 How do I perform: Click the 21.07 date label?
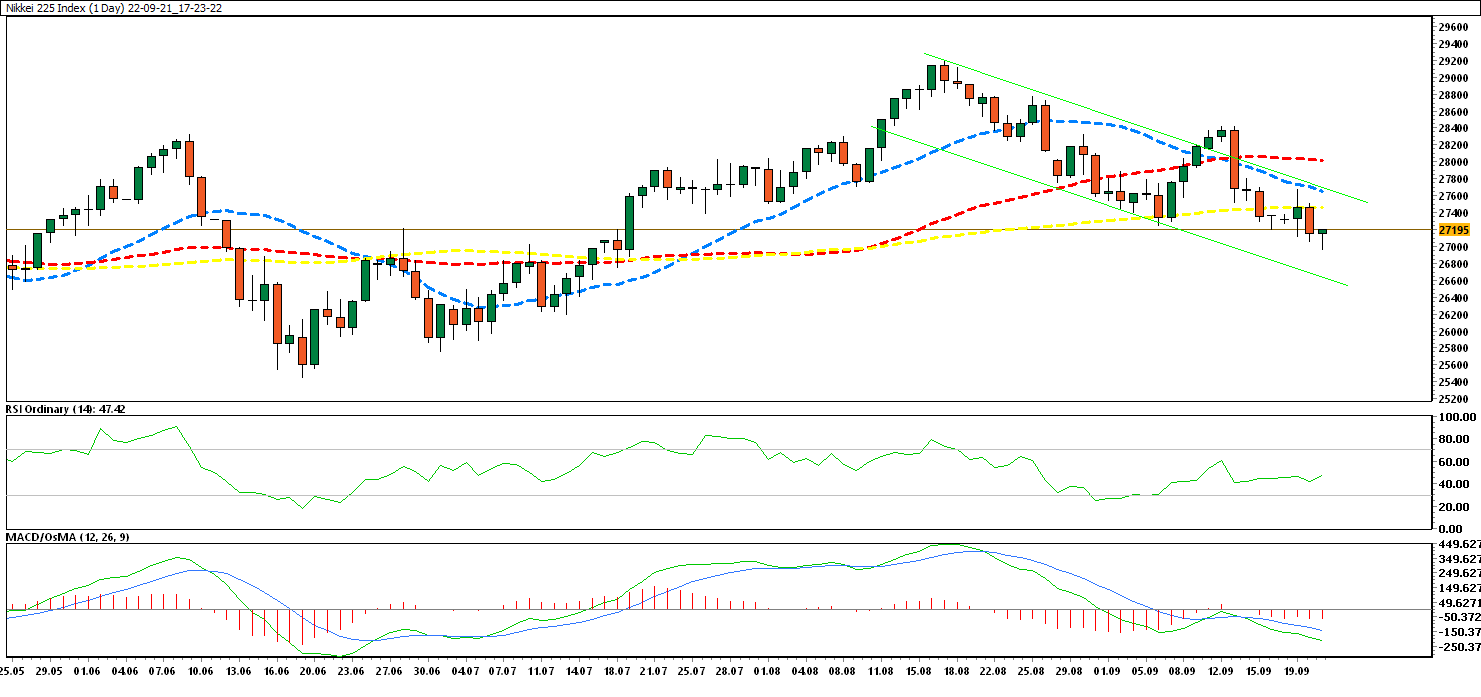pos(655,673)
